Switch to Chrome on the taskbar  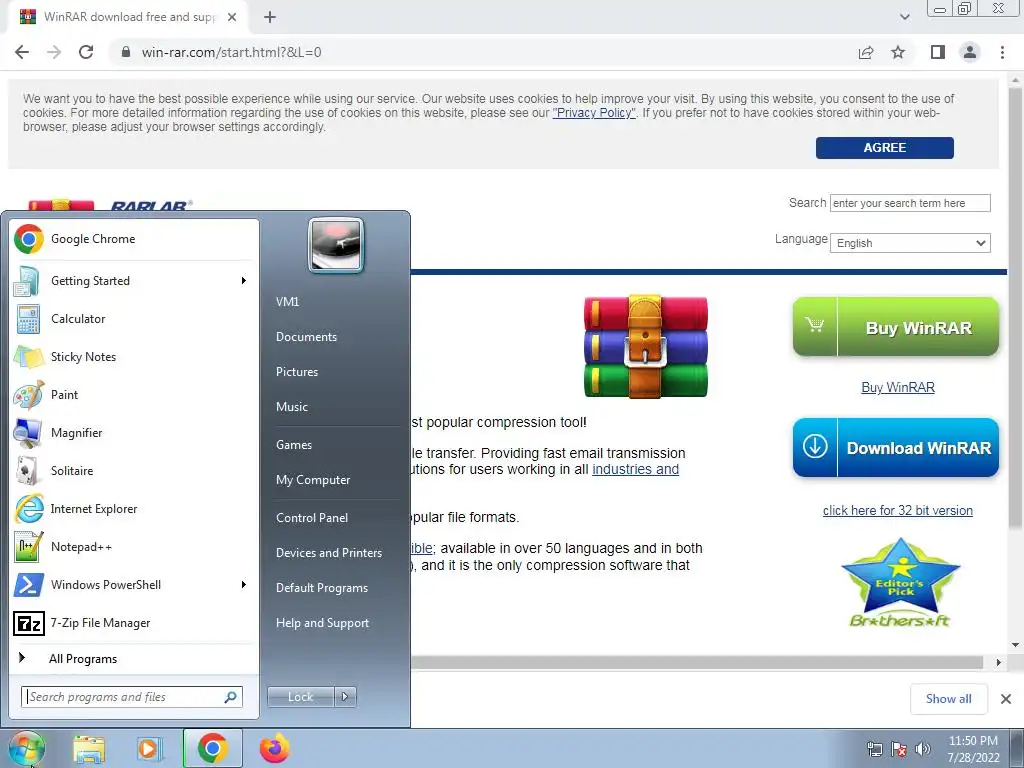pyautogui.click(x=213, y=748)
